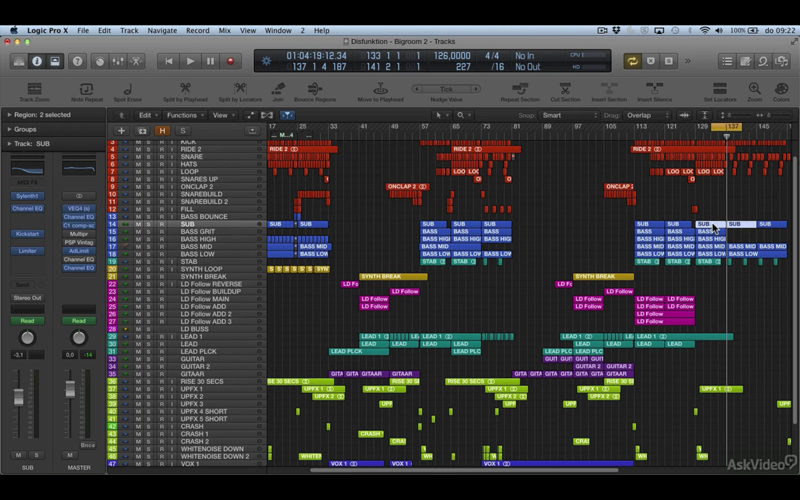Click Split by Playhead scissors

[x=185, y=92]
